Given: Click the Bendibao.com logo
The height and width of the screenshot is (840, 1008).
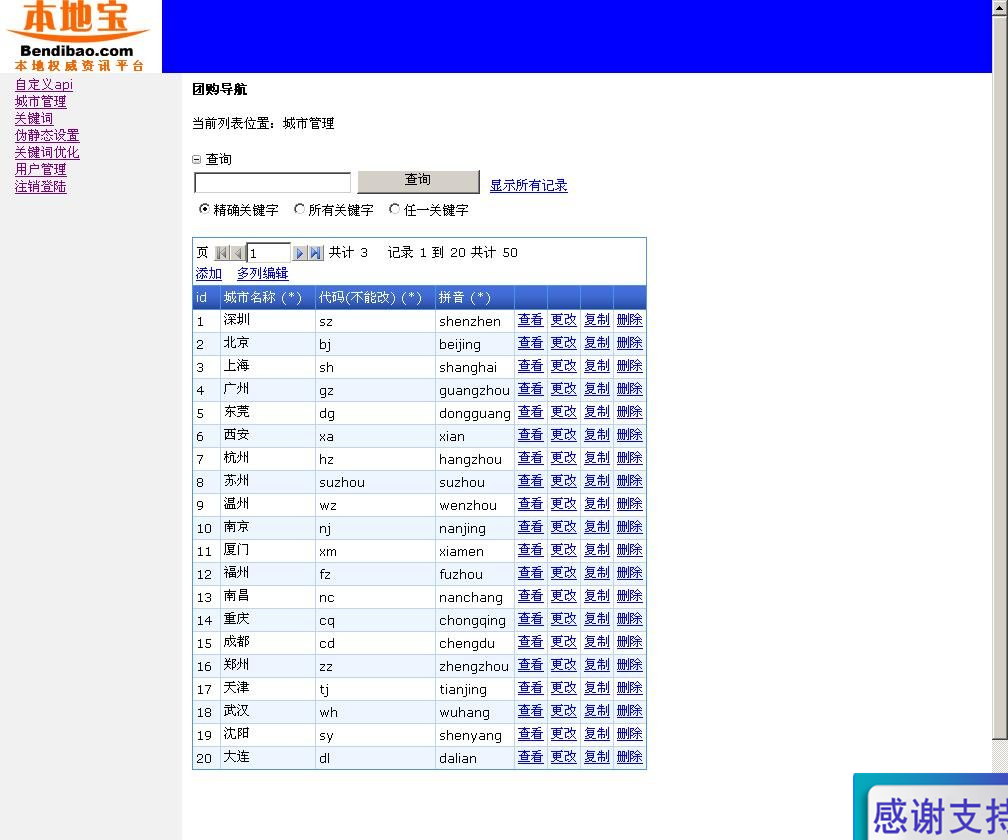Looking at the screenshot, I should point(80,36).
